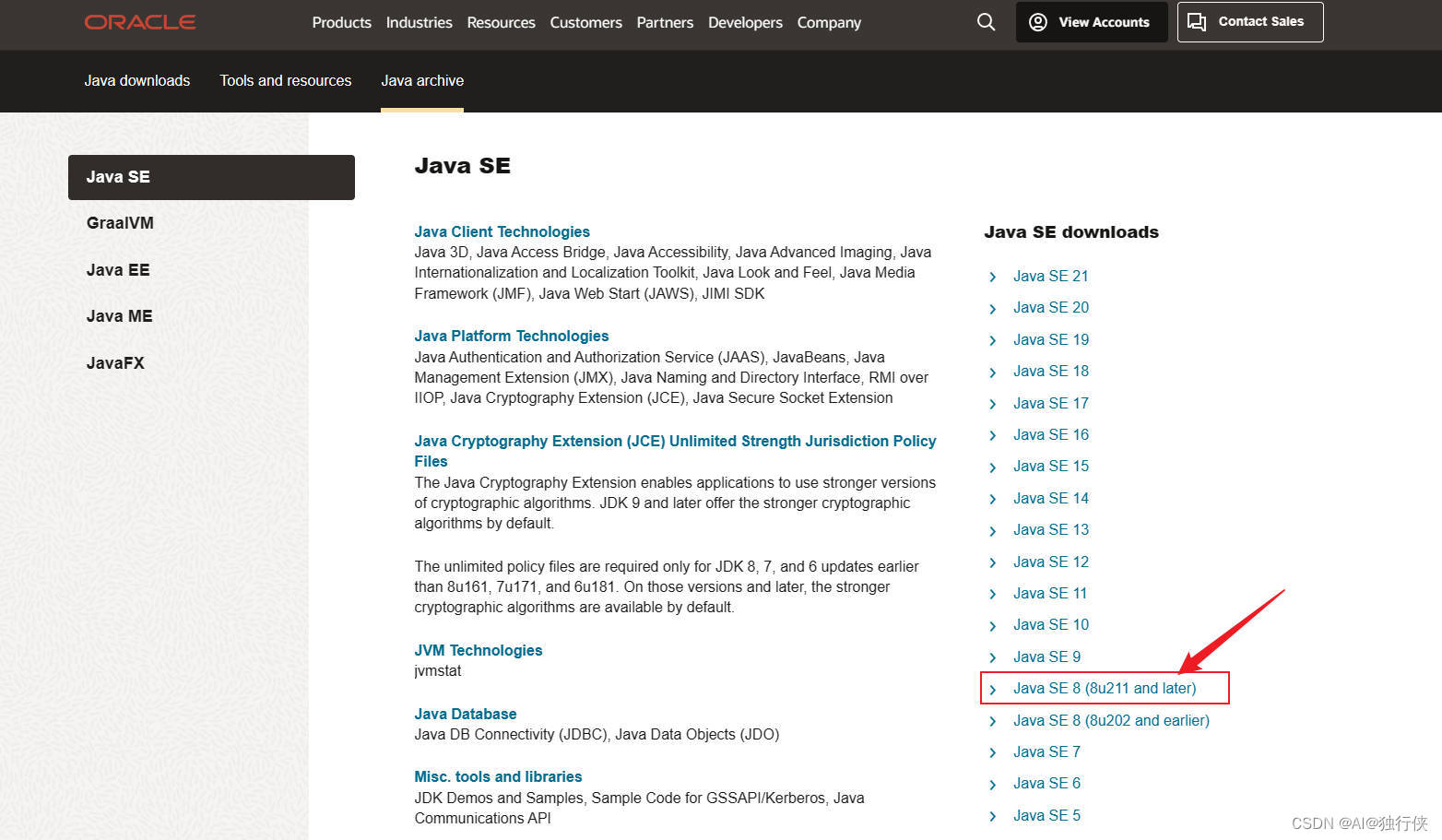Open Java SE 13 download link
Image resolution: width=1442 pixels, height=840 pixels.
click(1051, 529)
